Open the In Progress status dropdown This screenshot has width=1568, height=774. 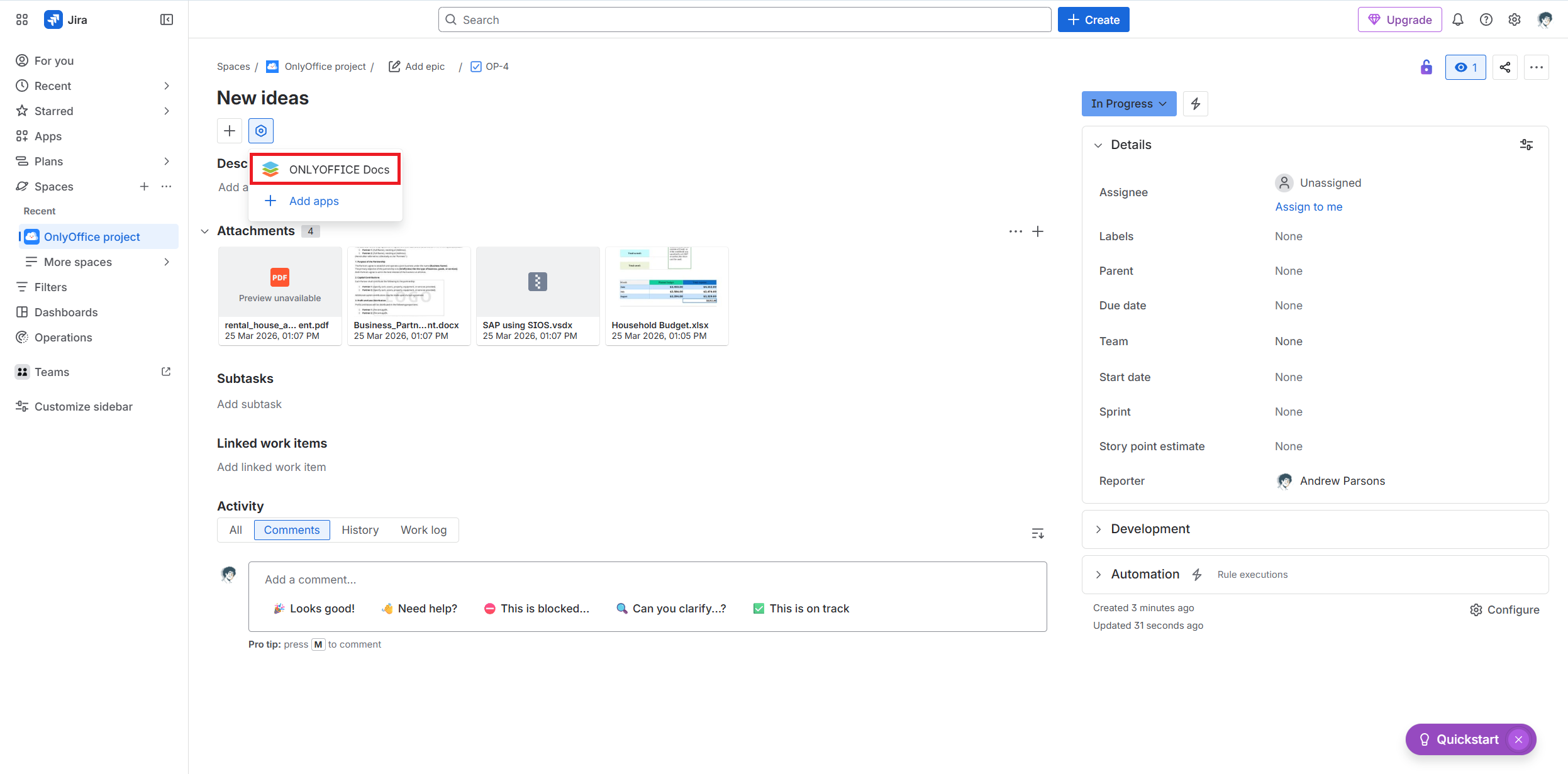[1128, 103]
